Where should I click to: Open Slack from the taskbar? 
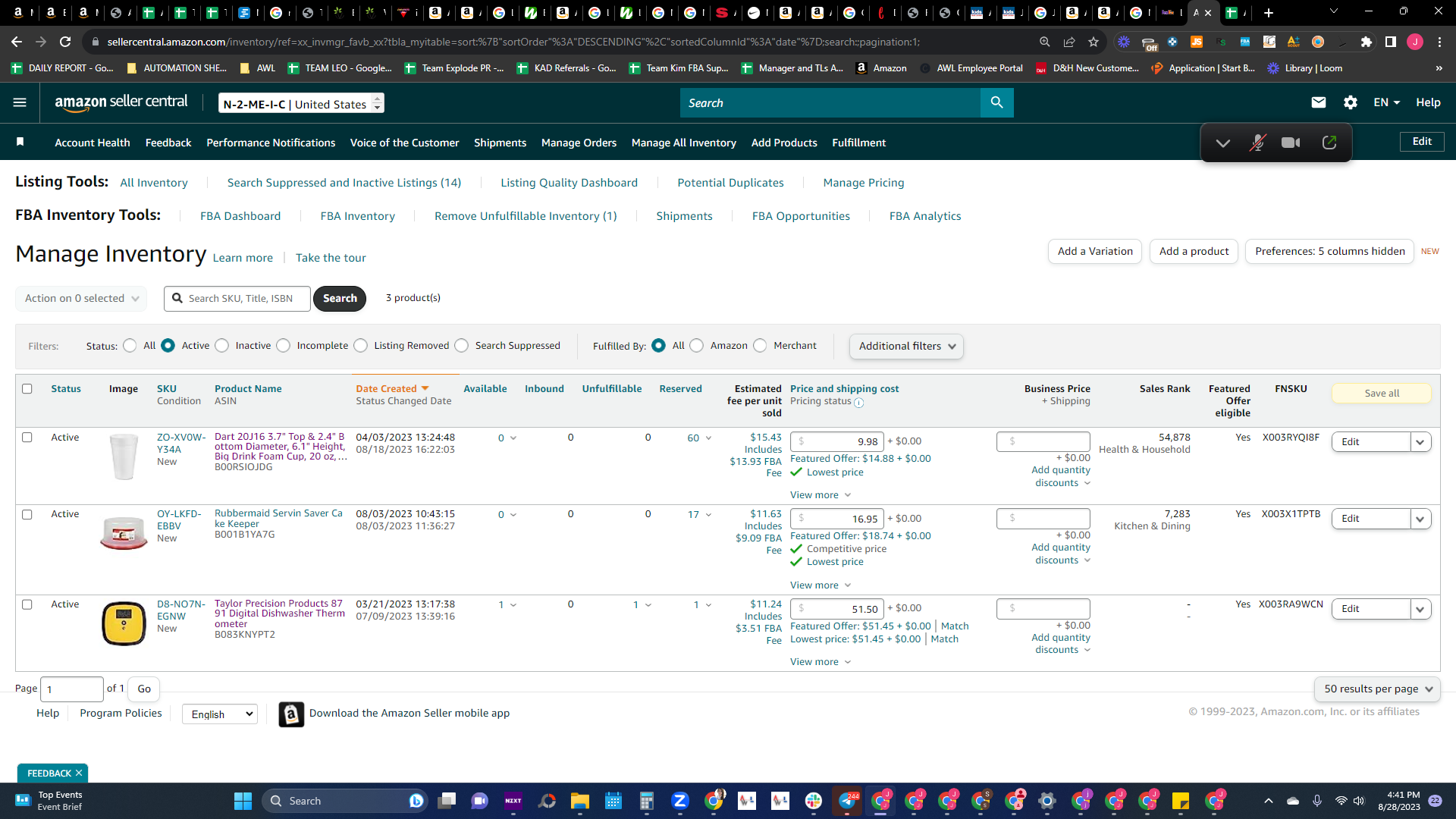click(814, 801)
